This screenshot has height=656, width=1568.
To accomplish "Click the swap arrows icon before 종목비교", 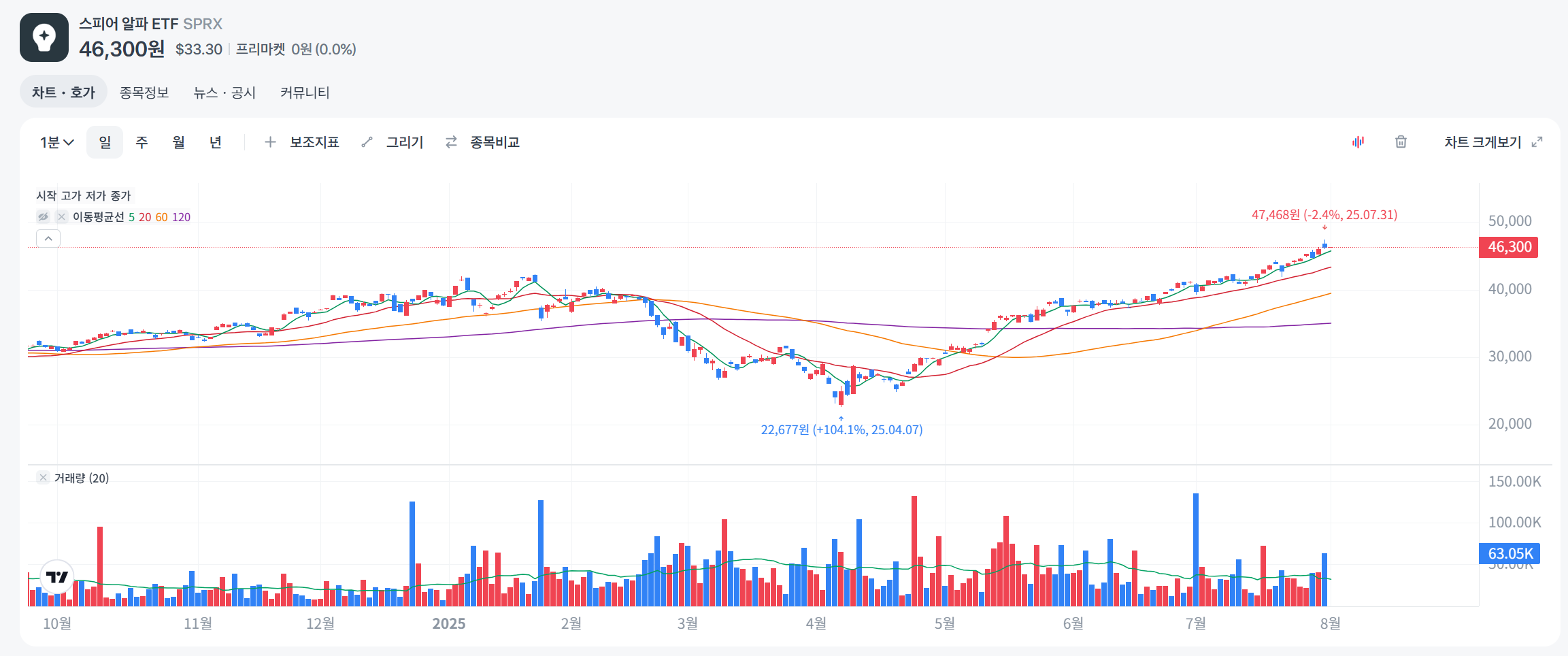I will 451,142.
